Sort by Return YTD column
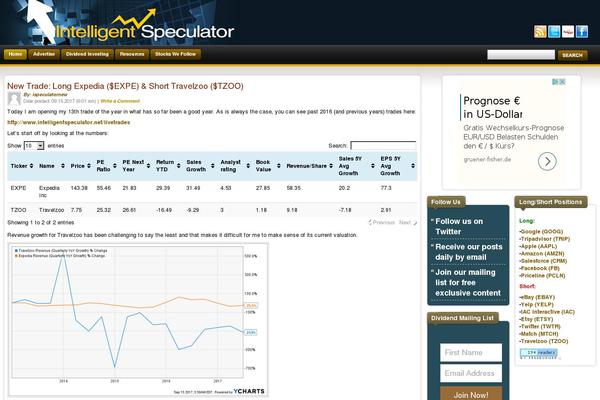 pos(168,166)
